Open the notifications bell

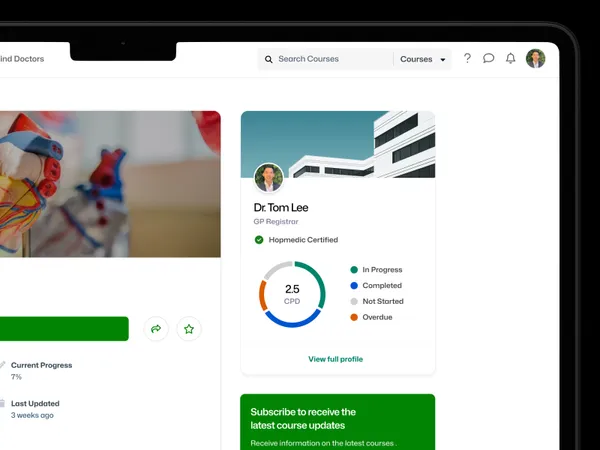click(511, 59)
